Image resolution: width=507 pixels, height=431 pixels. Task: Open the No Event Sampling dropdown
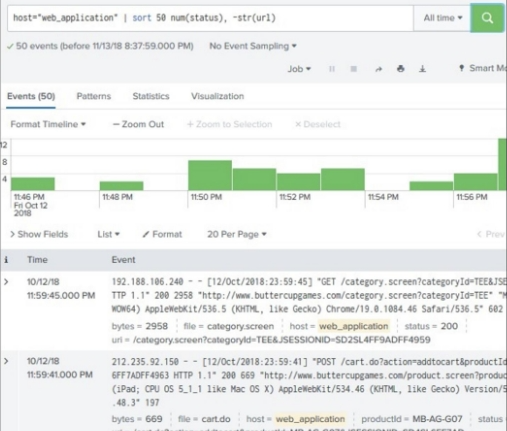tap(253, 46)
